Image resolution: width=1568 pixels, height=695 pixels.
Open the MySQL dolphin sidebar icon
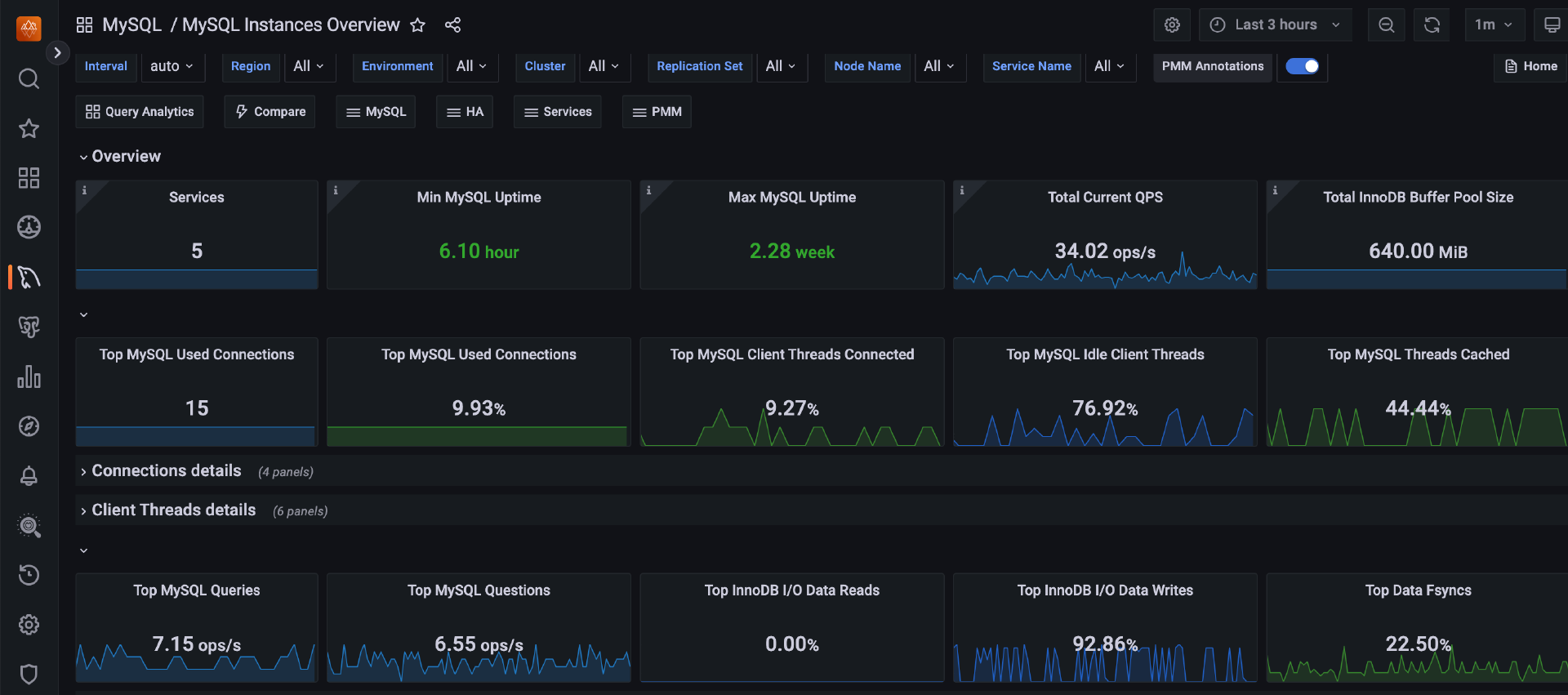(x=29, y=278)
